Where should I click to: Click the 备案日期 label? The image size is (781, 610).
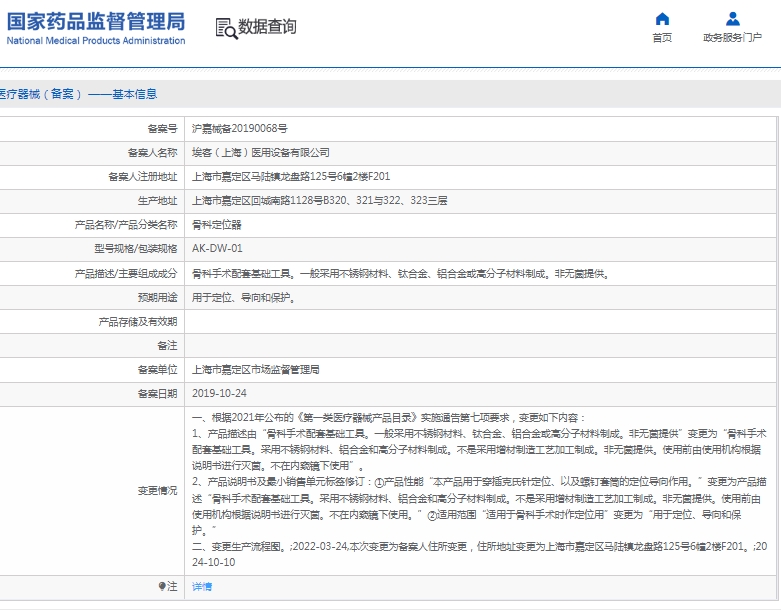click(157, 393)
